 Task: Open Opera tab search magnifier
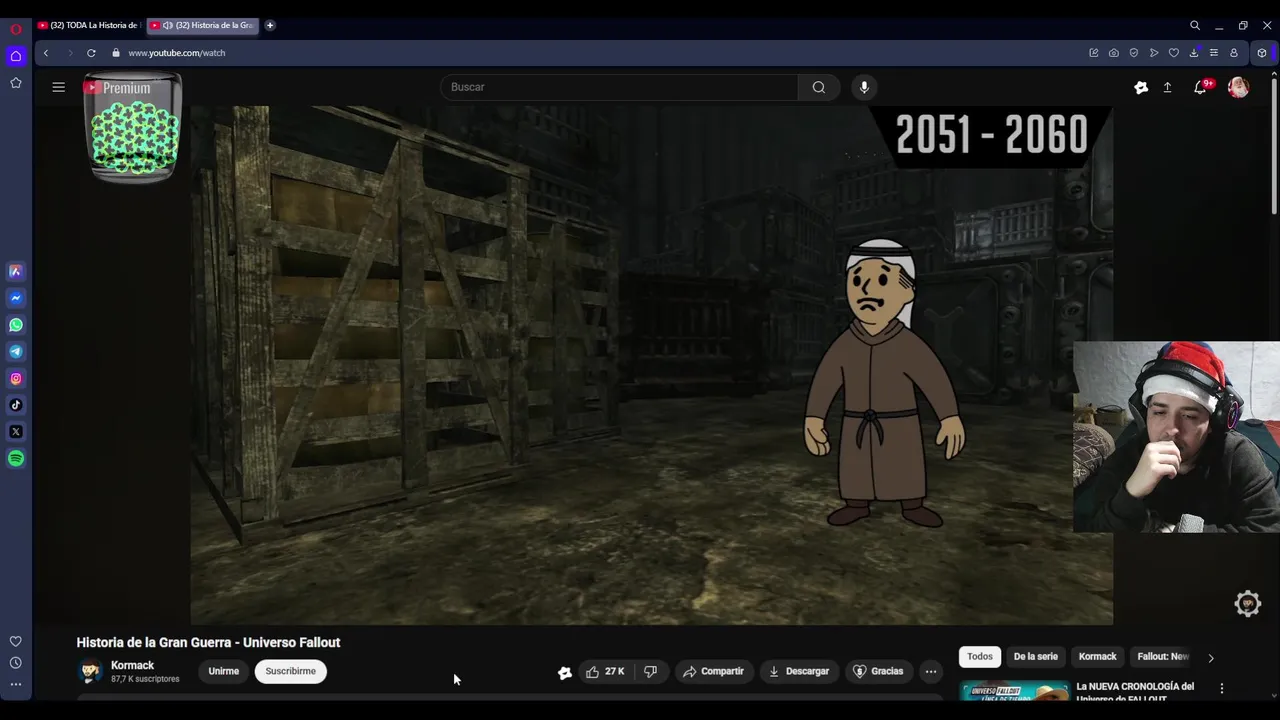(1195, 25)
